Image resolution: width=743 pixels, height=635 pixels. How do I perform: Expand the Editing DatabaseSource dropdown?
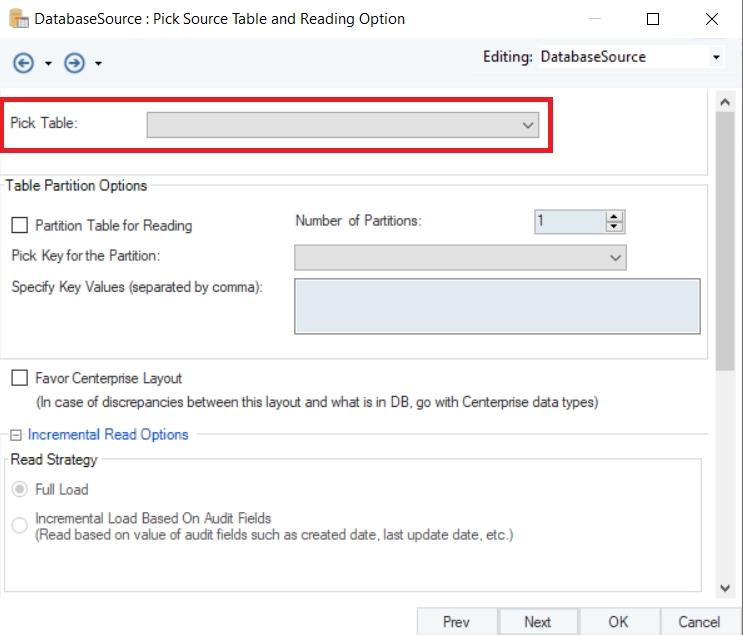pos(716,58)
